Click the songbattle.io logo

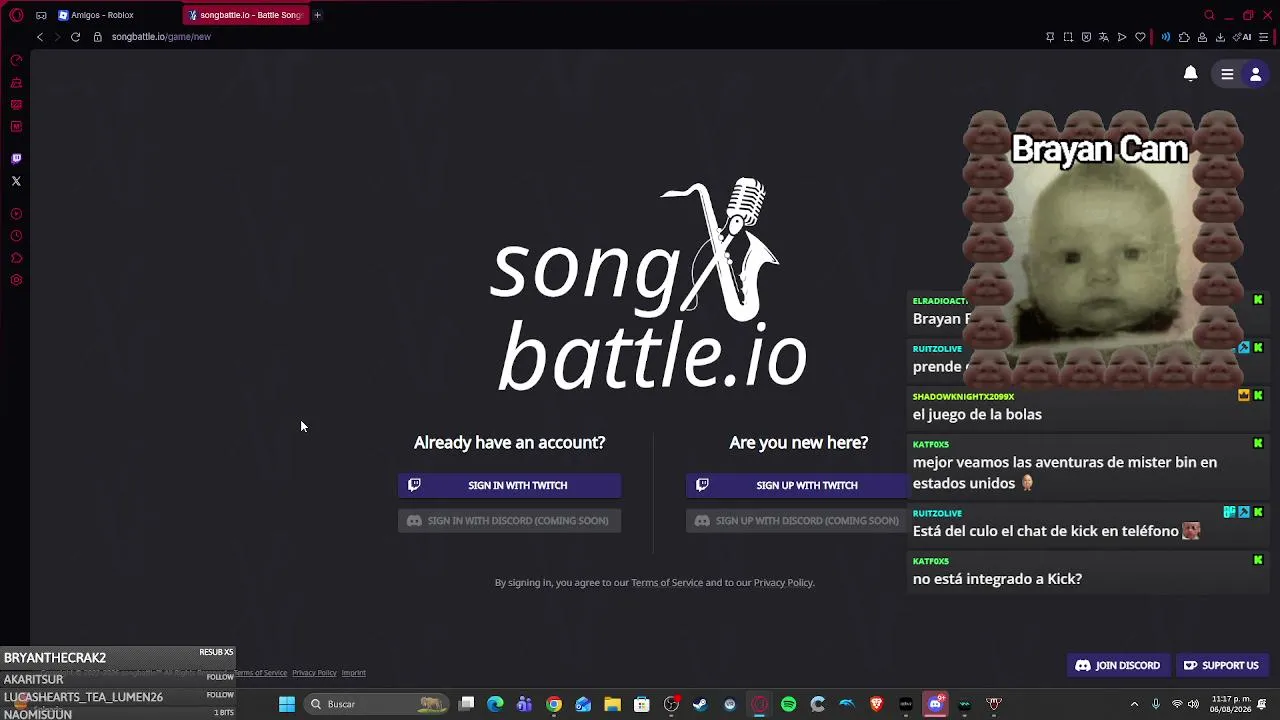click(x=648, y=286)
